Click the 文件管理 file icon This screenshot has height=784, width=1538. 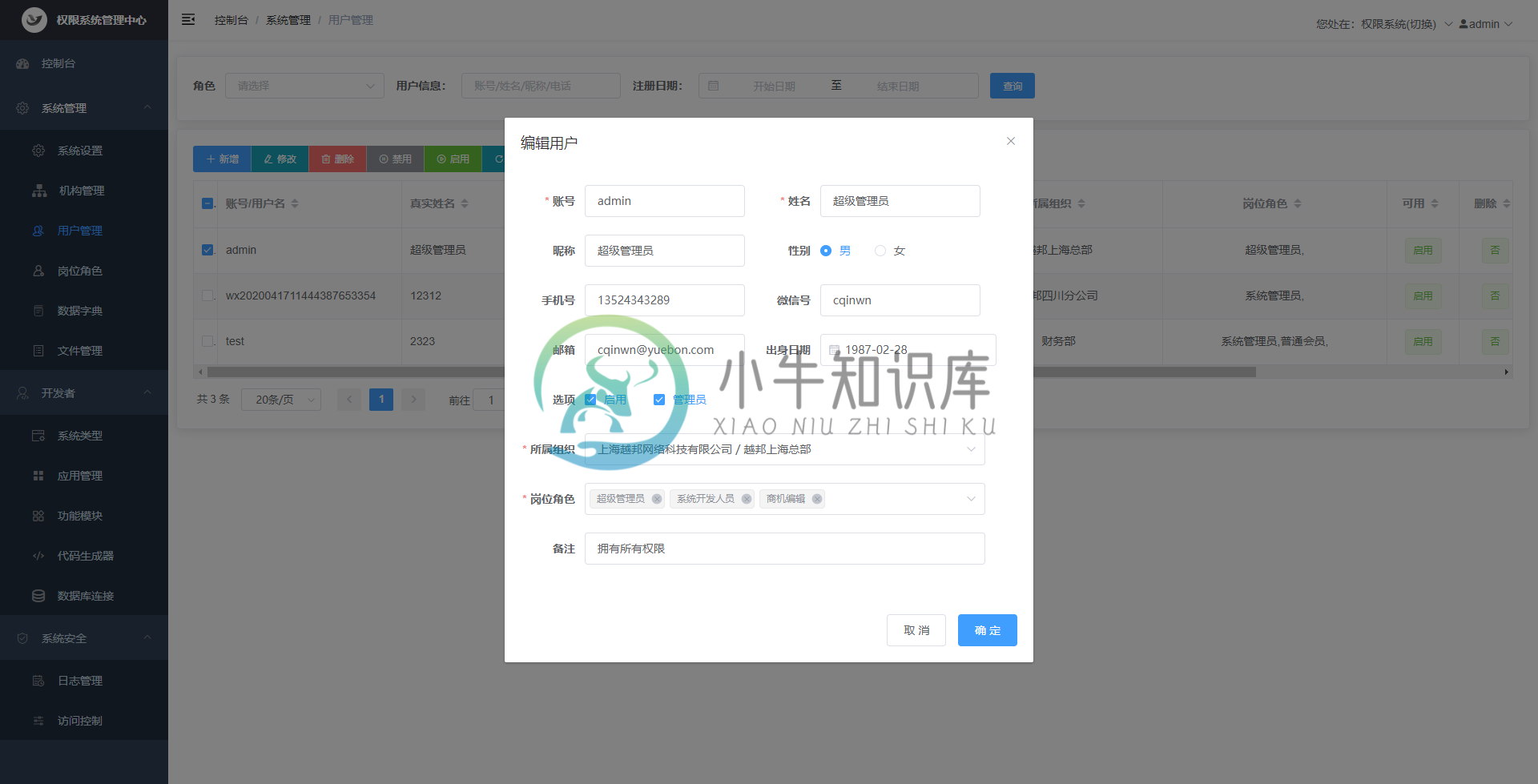(38, 351)
